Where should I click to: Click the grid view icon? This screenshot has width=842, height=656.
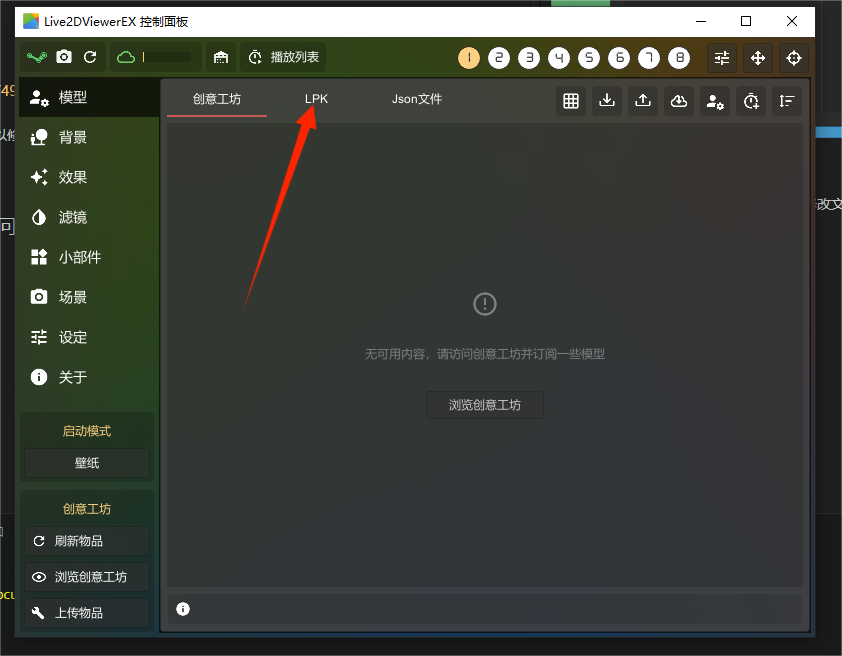571,101
